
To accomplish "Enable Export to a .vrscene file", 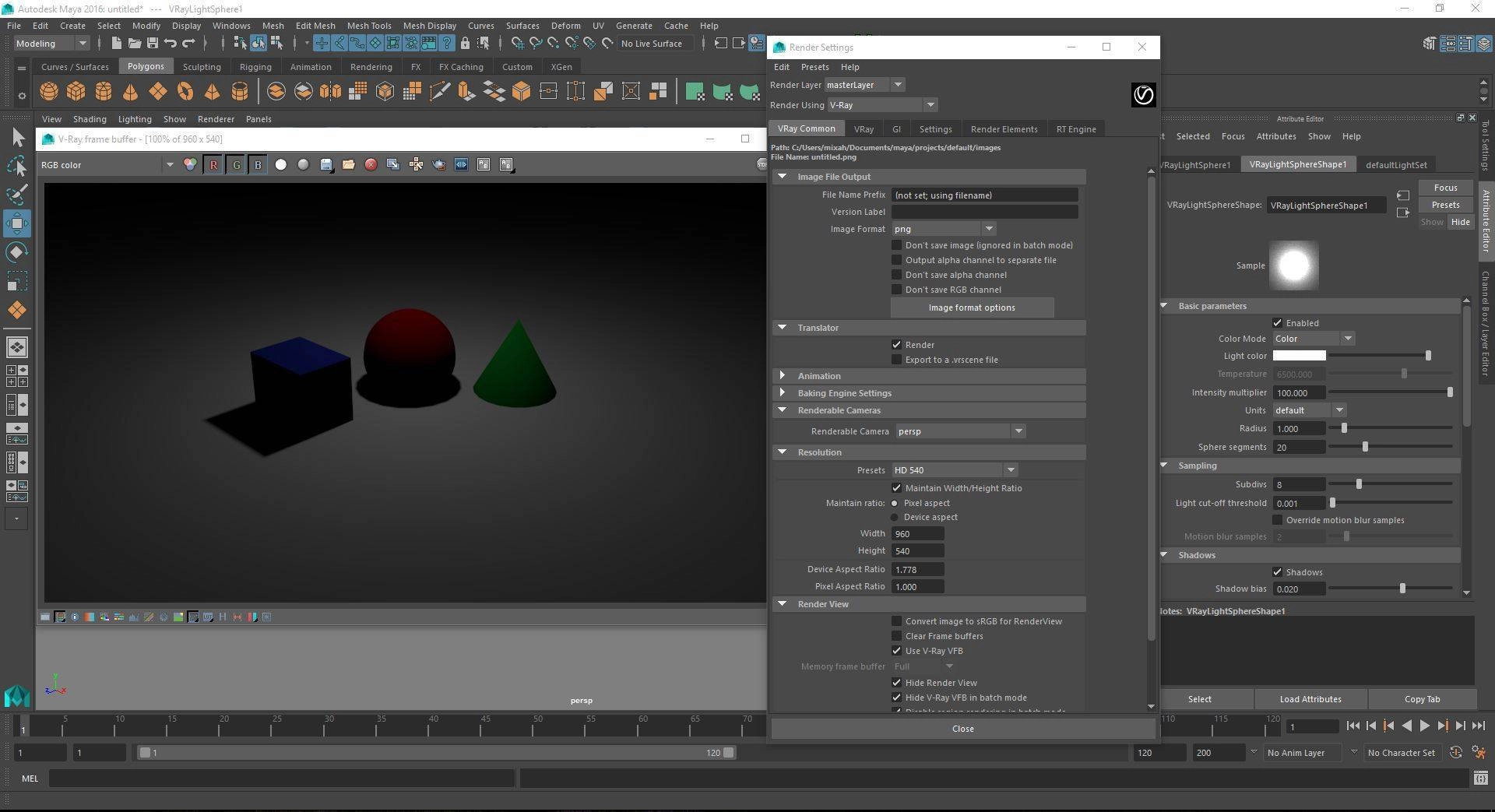I will point(896,360).
